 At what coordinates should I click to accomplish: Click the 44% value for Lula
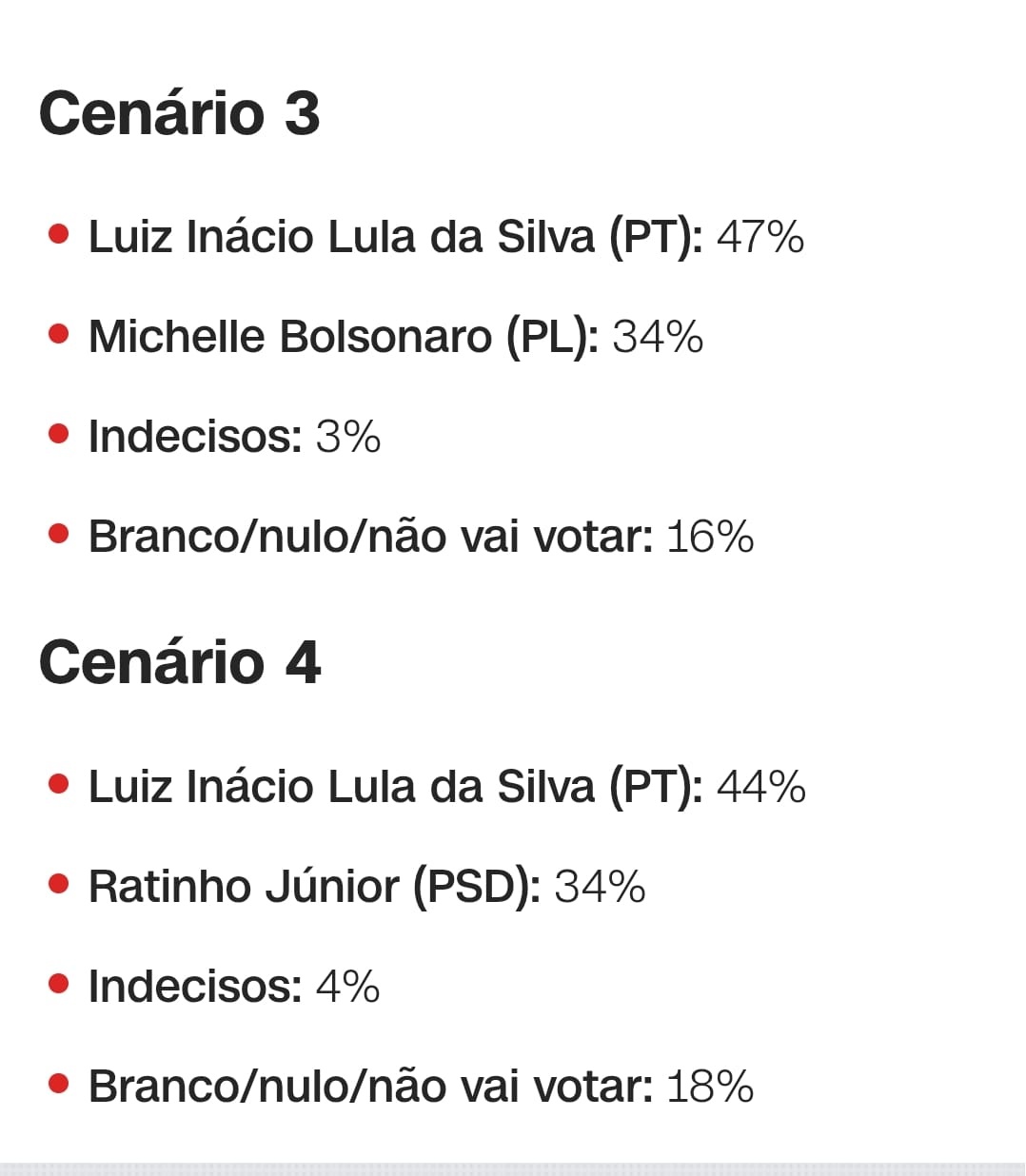tap(760, 787)
